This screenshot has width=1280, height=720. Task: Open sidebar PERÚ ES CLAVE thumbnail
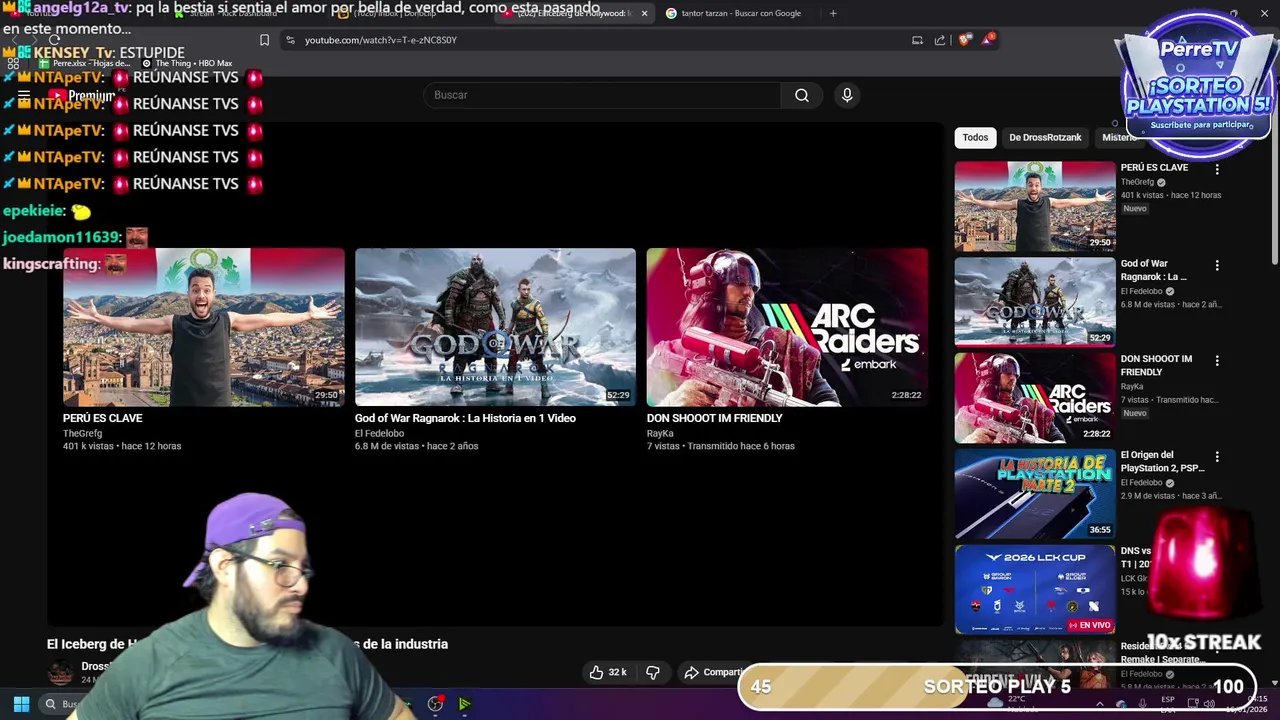pyautogui.click(x=1034, y=206)
